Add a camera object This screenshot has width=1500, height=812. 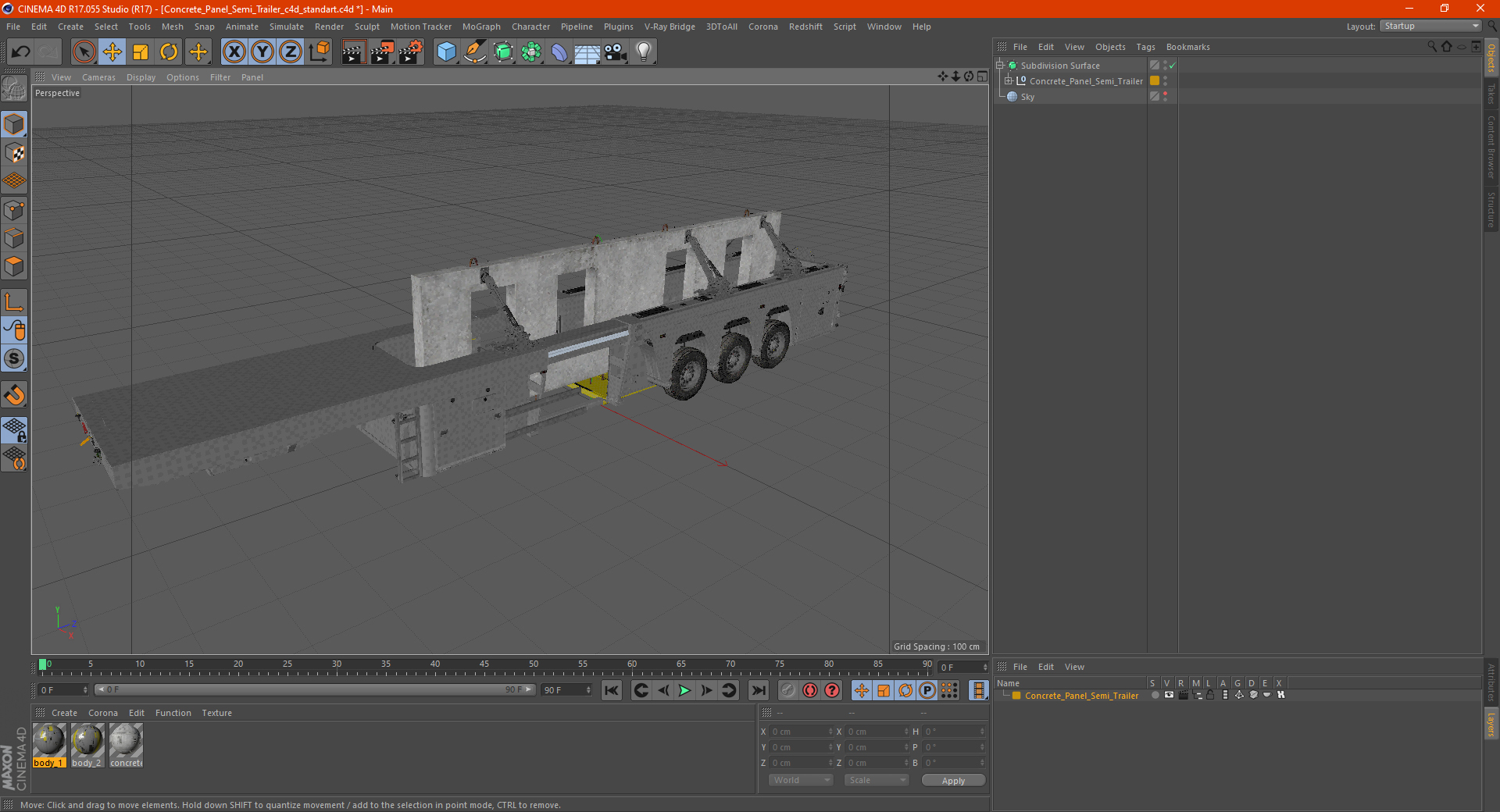click(x=616, y=52)
